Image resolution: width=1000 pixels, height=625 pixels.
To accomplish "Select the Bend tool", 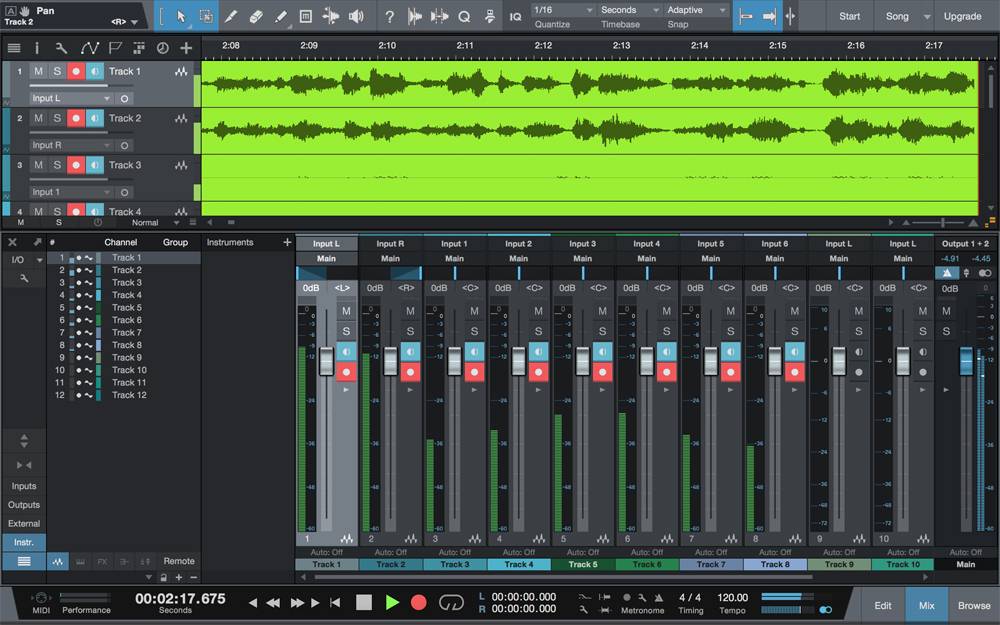I will pos(330,17).
